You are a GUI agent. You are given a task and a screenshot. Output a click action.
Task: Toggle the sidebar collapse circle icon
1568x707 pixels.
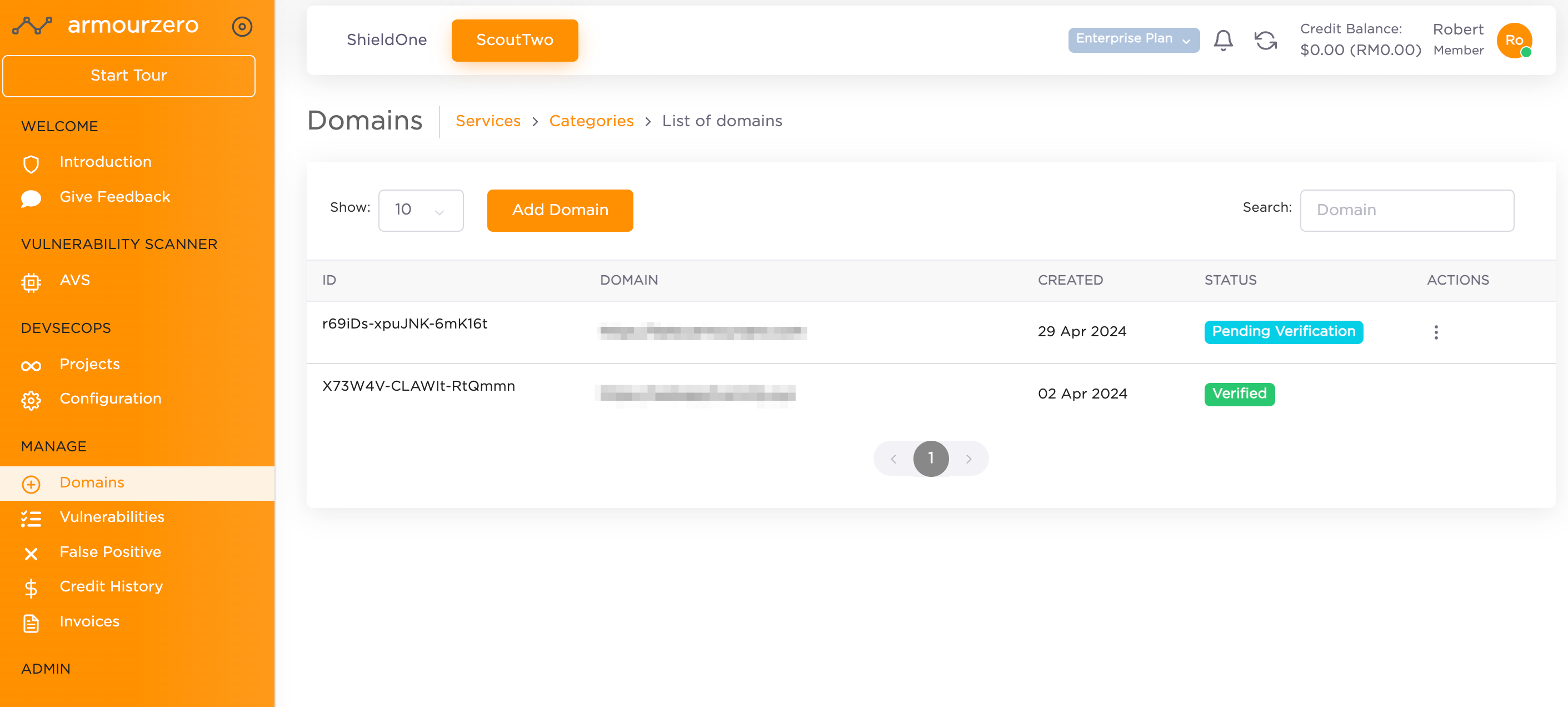click(x=242, y=26)
